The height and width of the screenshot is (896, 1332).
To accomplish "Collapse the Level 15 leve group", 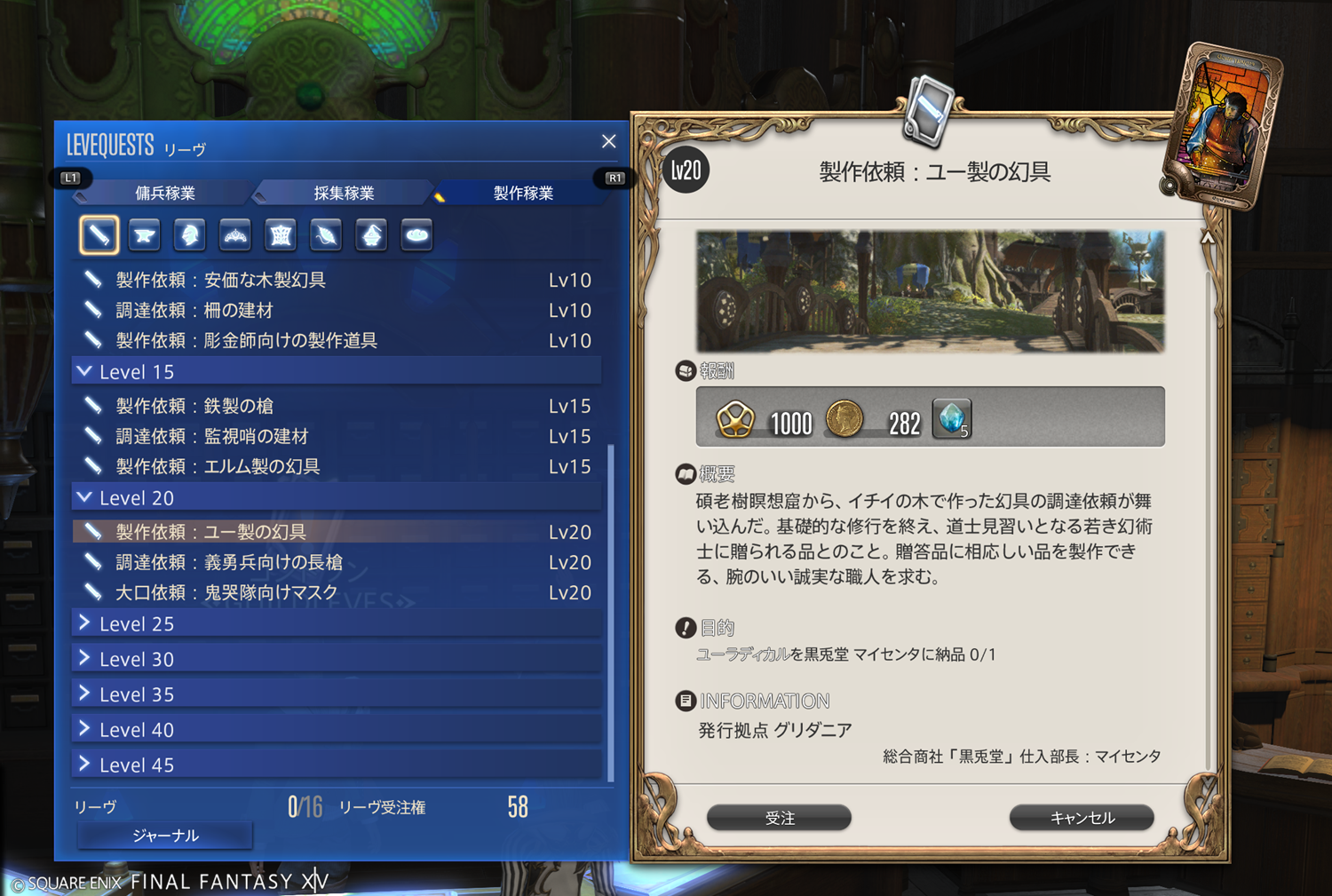I will pos(337,371).
